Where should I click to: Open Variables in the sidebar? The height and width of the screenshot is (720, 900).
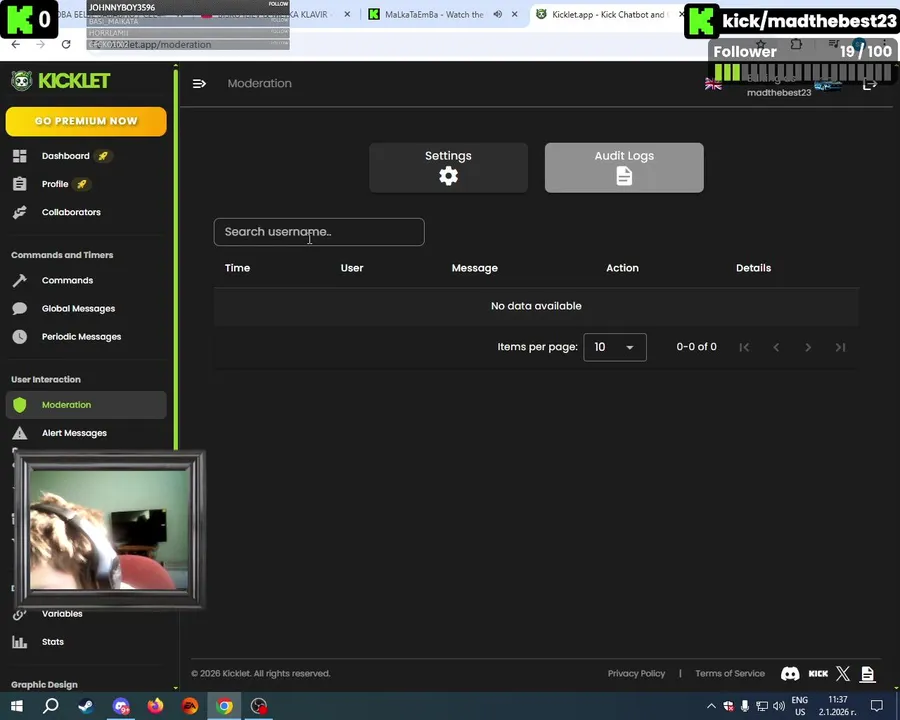pos(62,614)
